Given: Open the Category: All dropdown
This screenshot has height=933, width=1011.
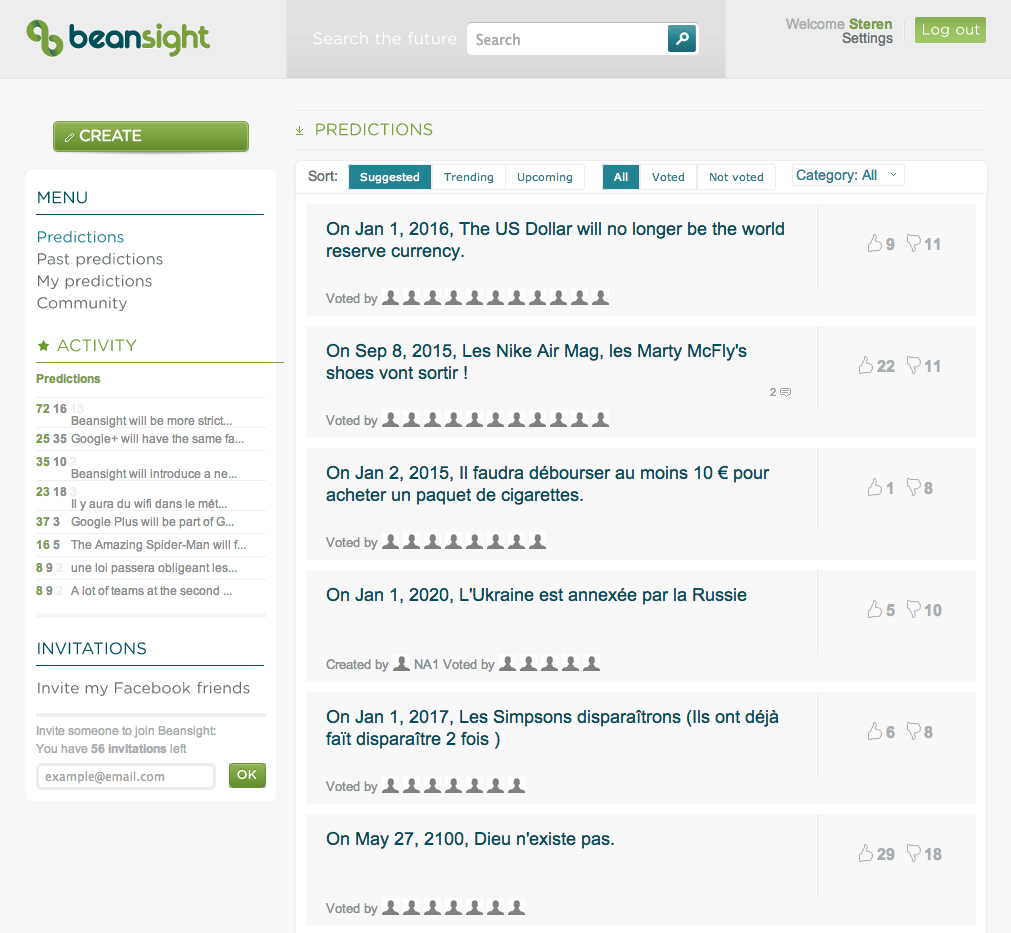Looking at the screenshot, I should (x=848, y=175).
